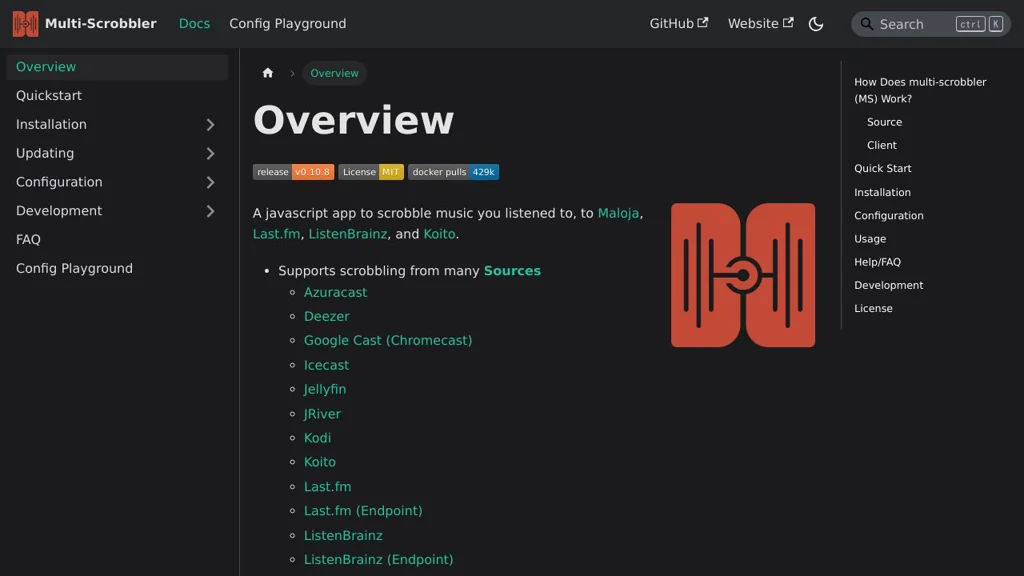Open the Last.fm (Endpoint) link
The height and width of the screenshot is (576, 1024).
pos(363,511)
